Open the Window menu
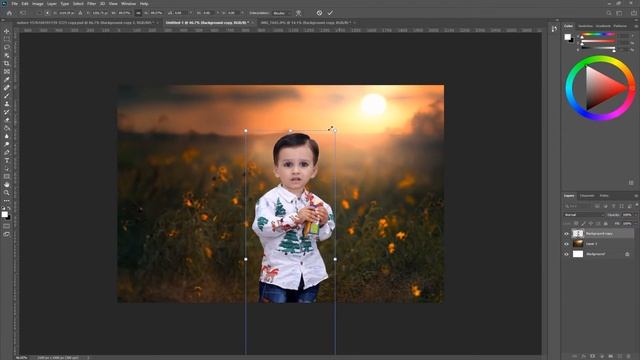640x360 pixels. point(129,4)
